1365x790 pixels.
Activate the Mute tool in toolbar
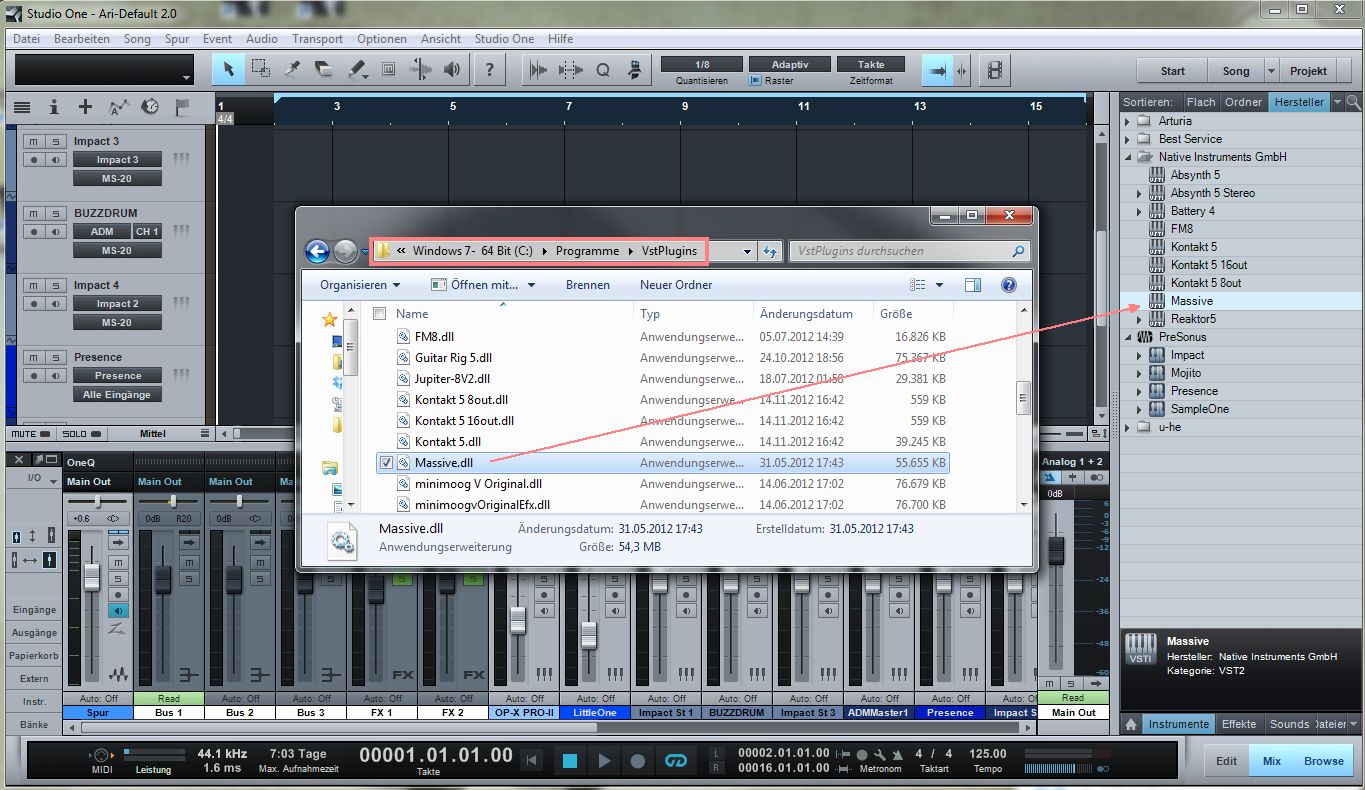click(389, 70)
